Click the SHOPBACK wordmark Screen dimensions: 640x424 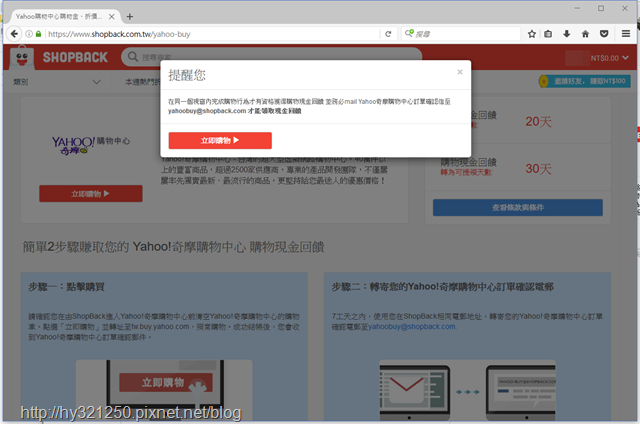[x=76, y=58]
